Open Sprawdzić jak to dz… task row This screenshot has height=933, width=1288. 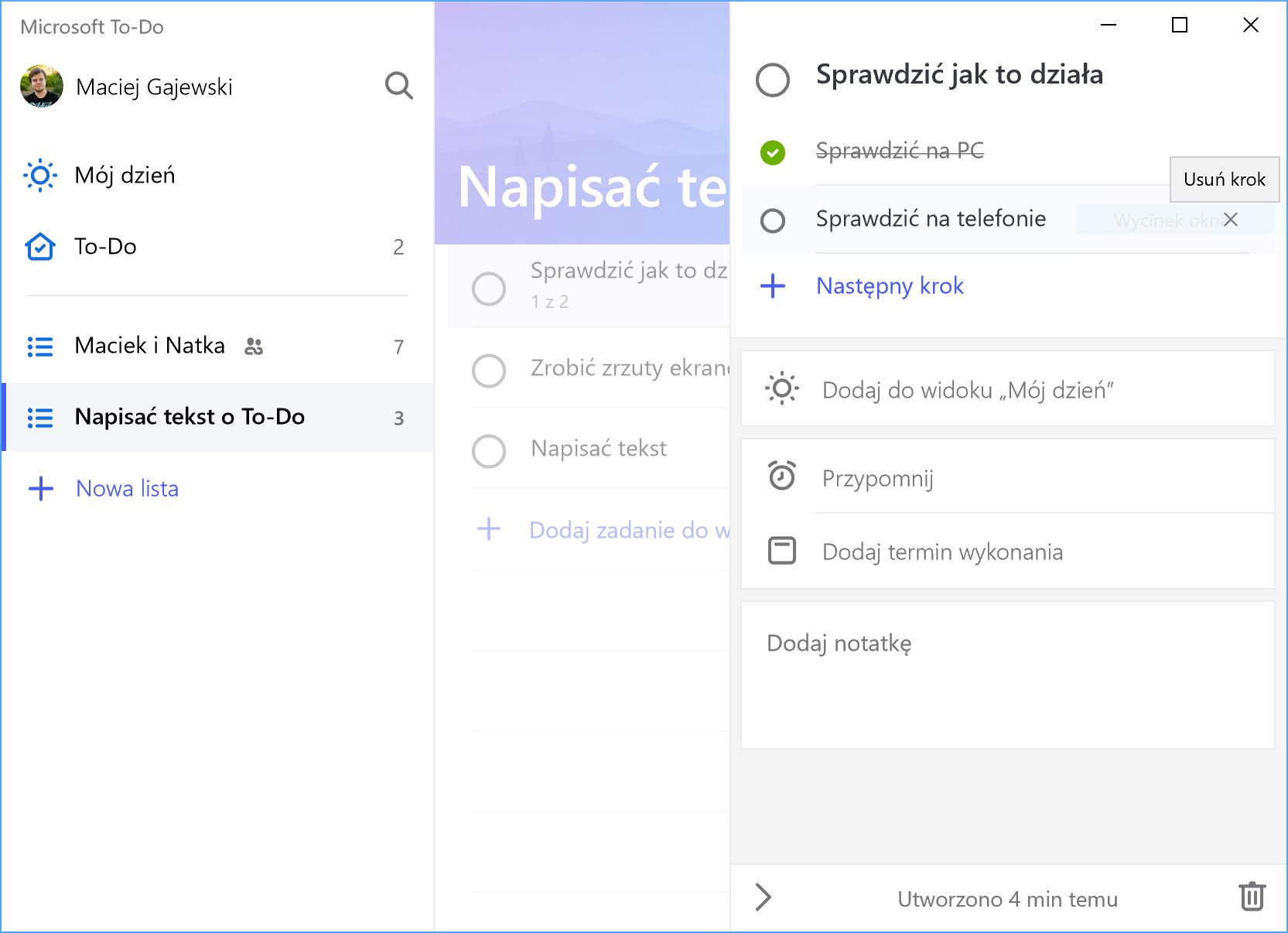click(589, 287)
